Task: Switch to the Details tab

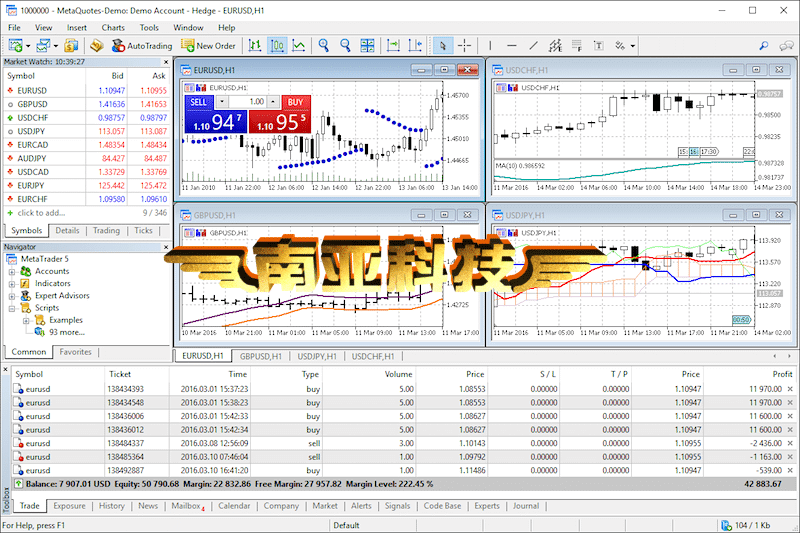Action: coord(67,231)
